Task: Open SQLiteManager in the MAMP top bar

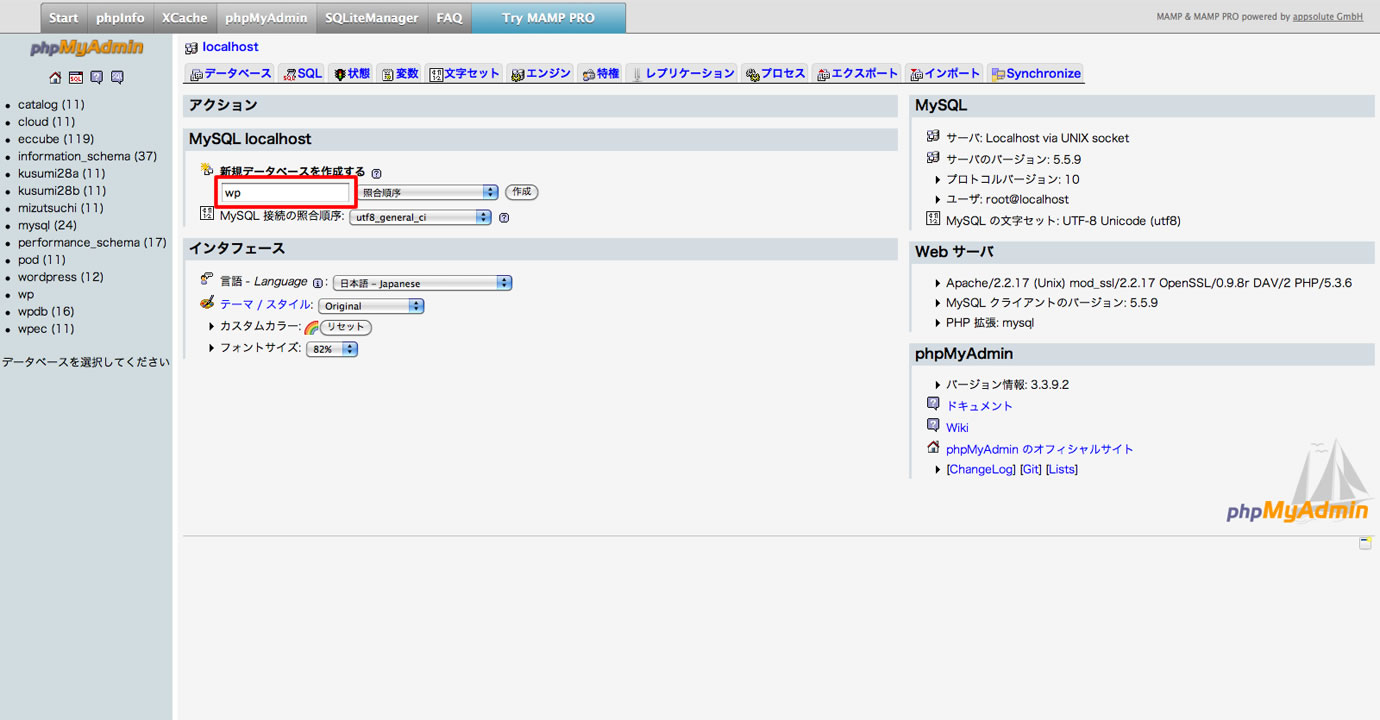Action: [x=372, y=18]
